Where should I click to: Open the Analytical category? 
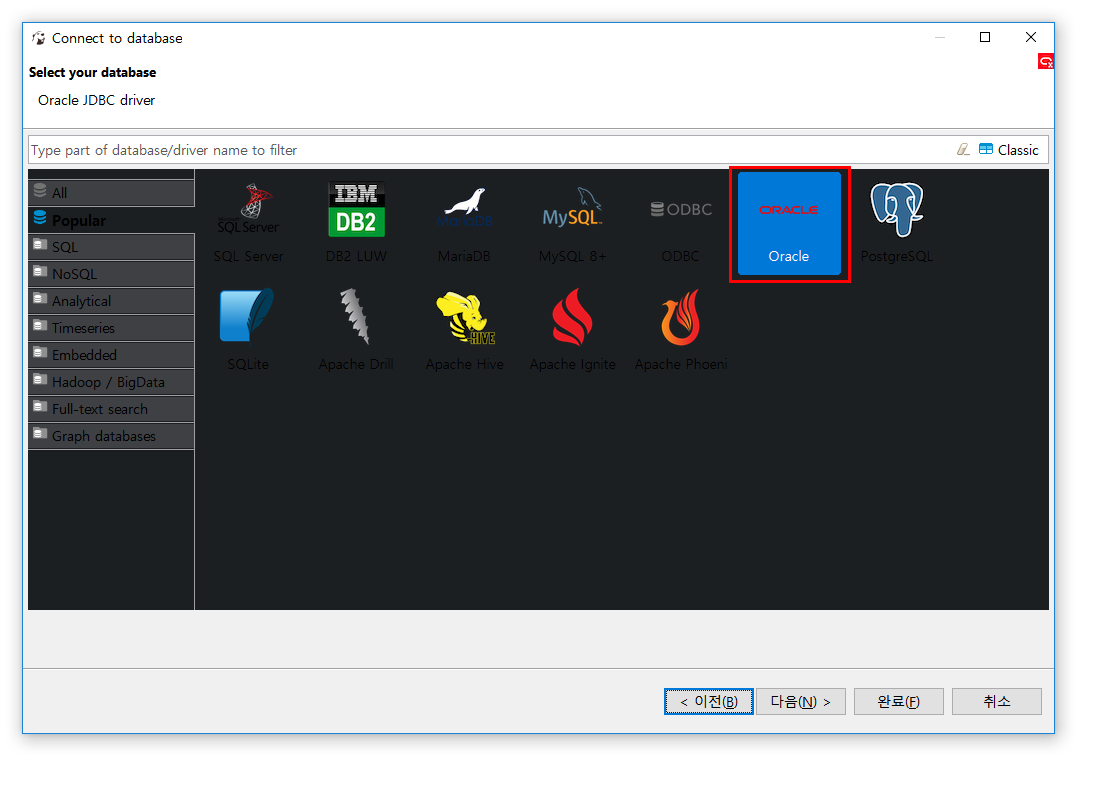click(x=111, y=301)
